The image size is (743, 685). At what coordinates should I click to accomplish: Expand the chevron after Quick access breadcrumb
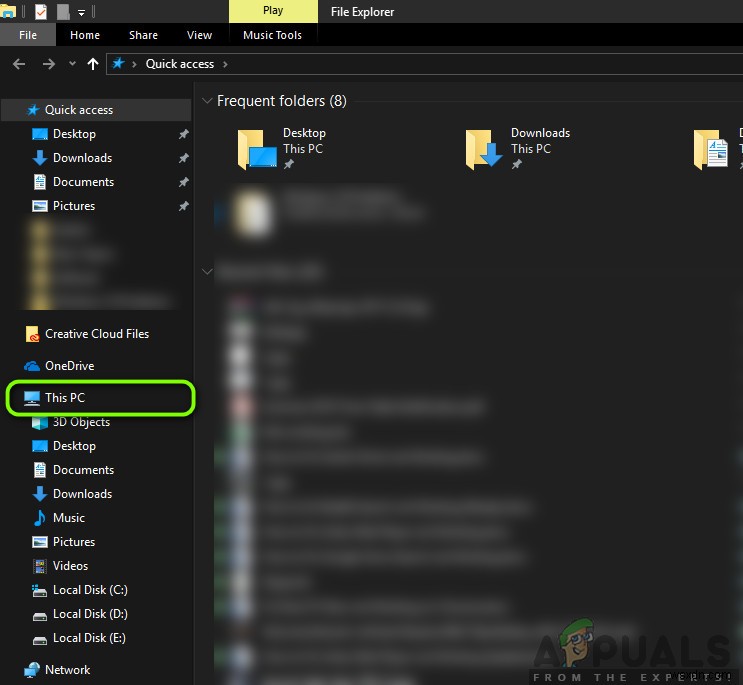pyautogui.click(x=225, y=64)
